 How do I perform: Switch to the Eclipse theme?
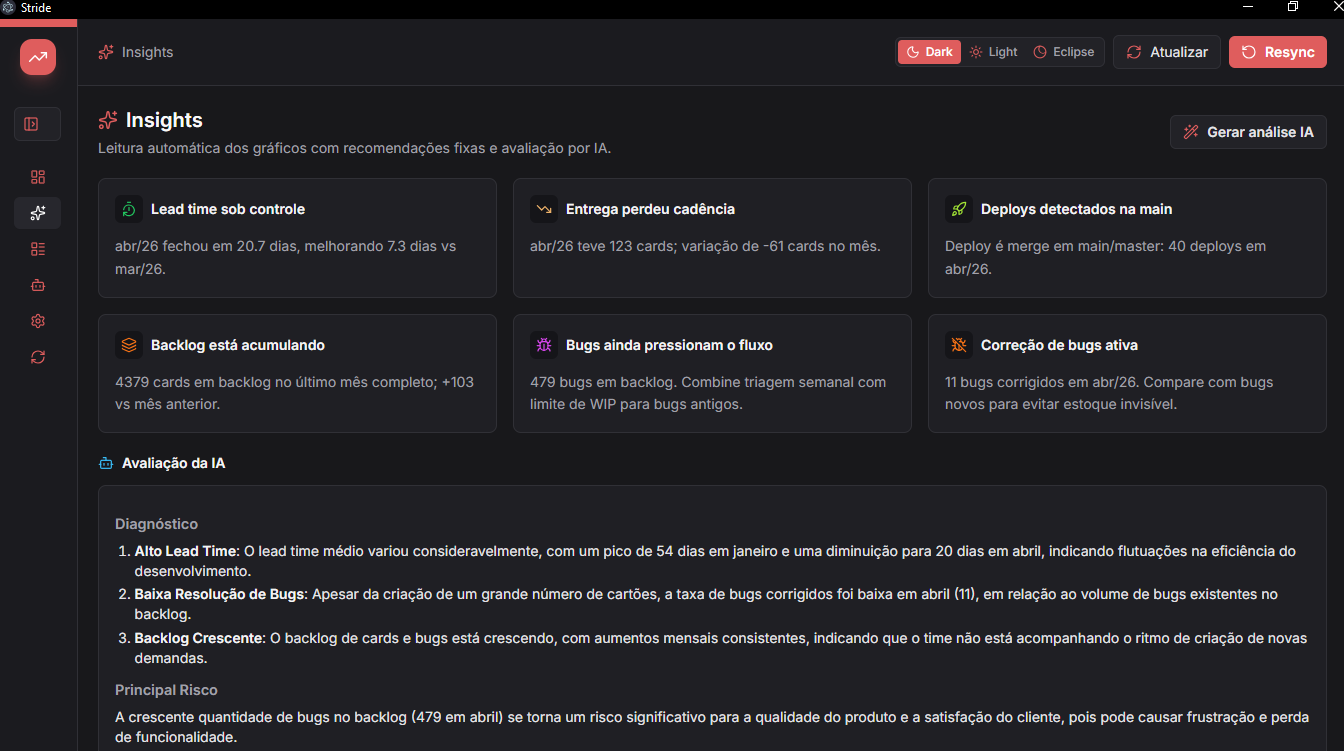tap(1064, 52)
